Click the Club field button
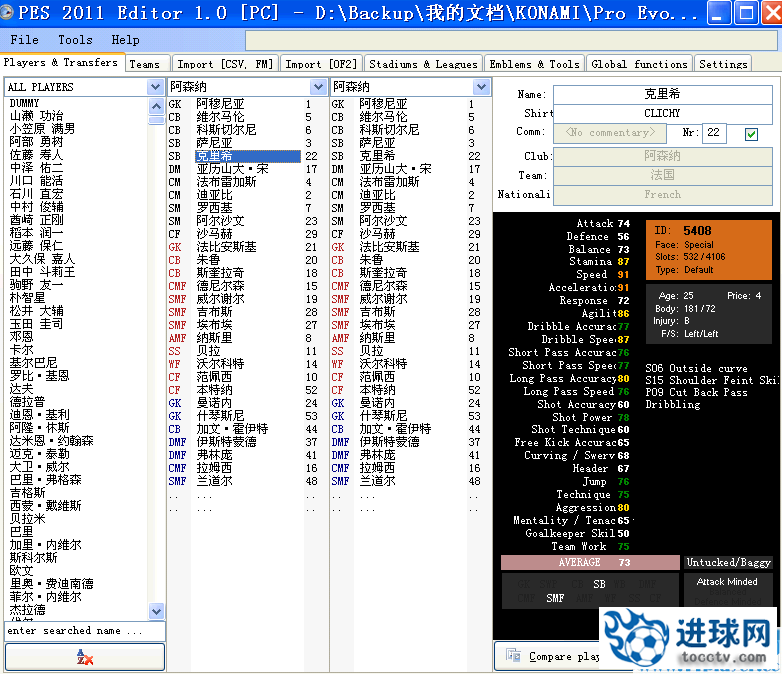The image size is (782, 674). click(662, 156)
